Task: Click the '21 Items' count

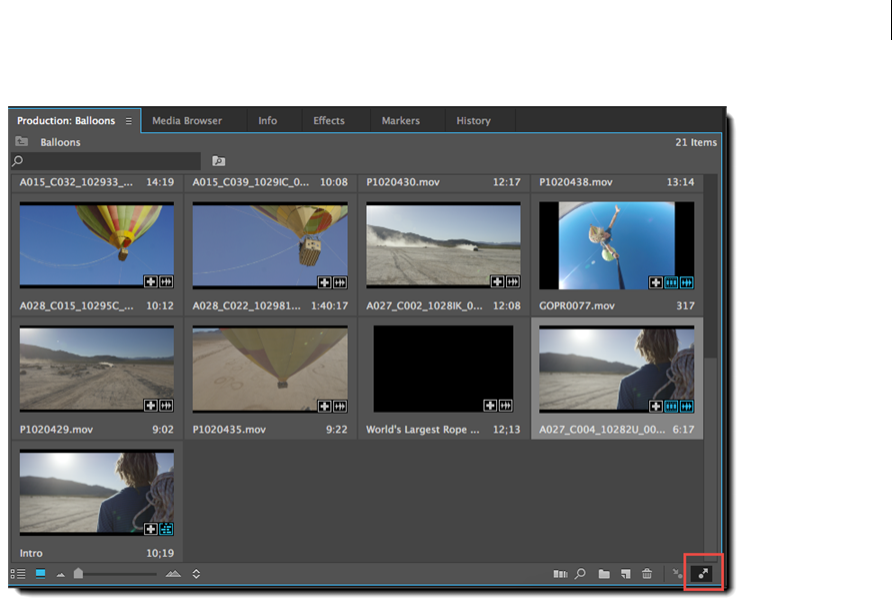Action: (696, 142)
